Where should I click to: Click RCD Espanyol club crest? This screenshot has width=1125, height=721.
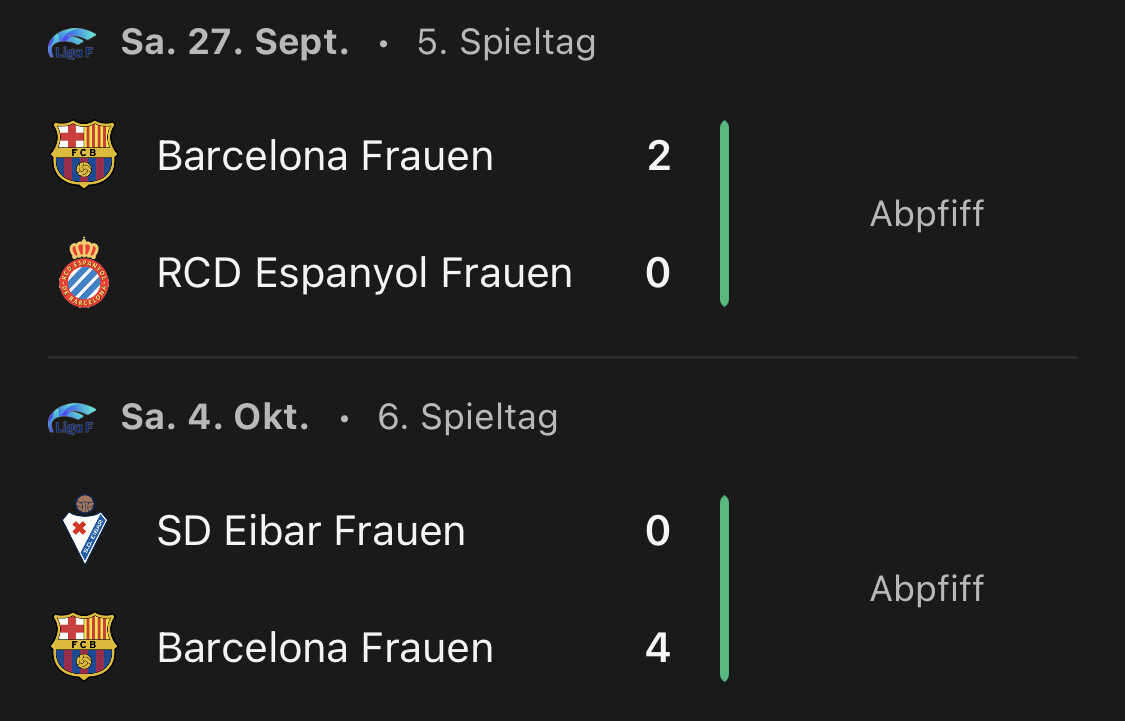84,272
